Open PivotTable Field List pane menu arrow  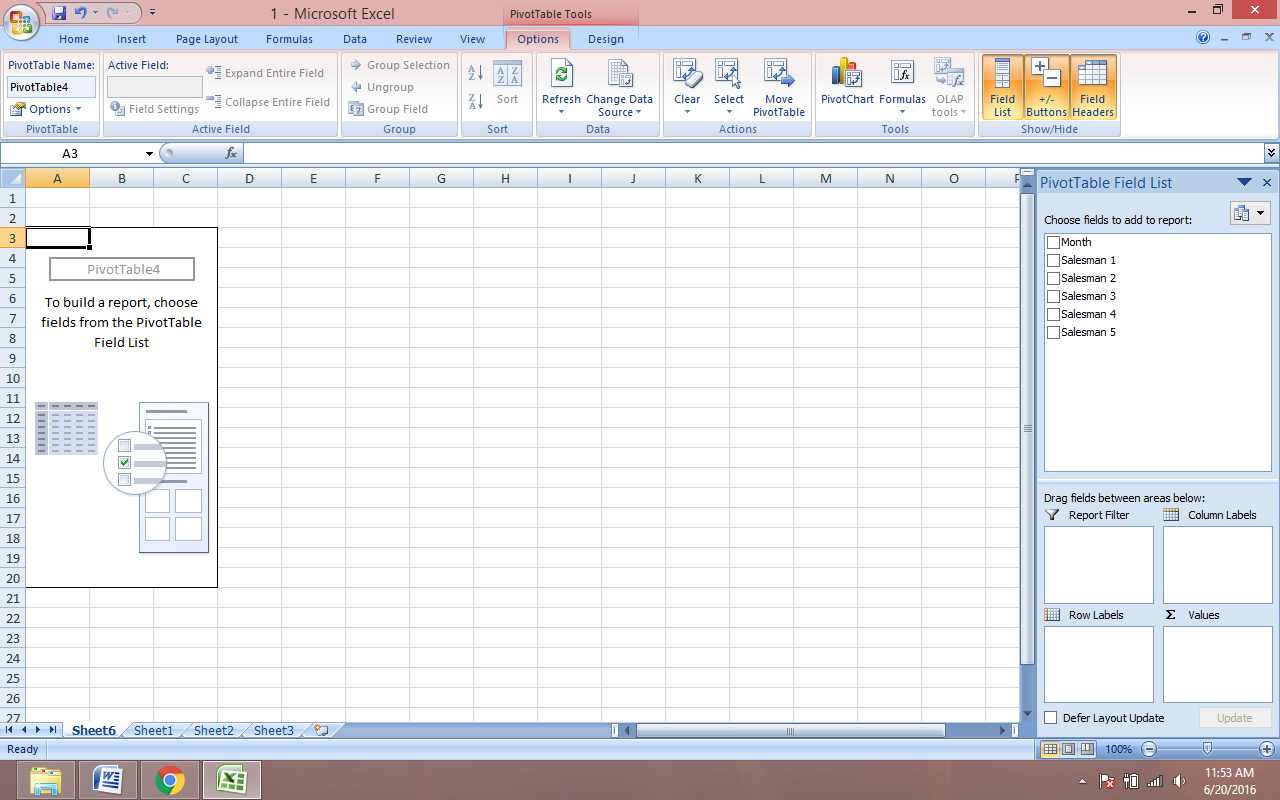(1244, 183)
